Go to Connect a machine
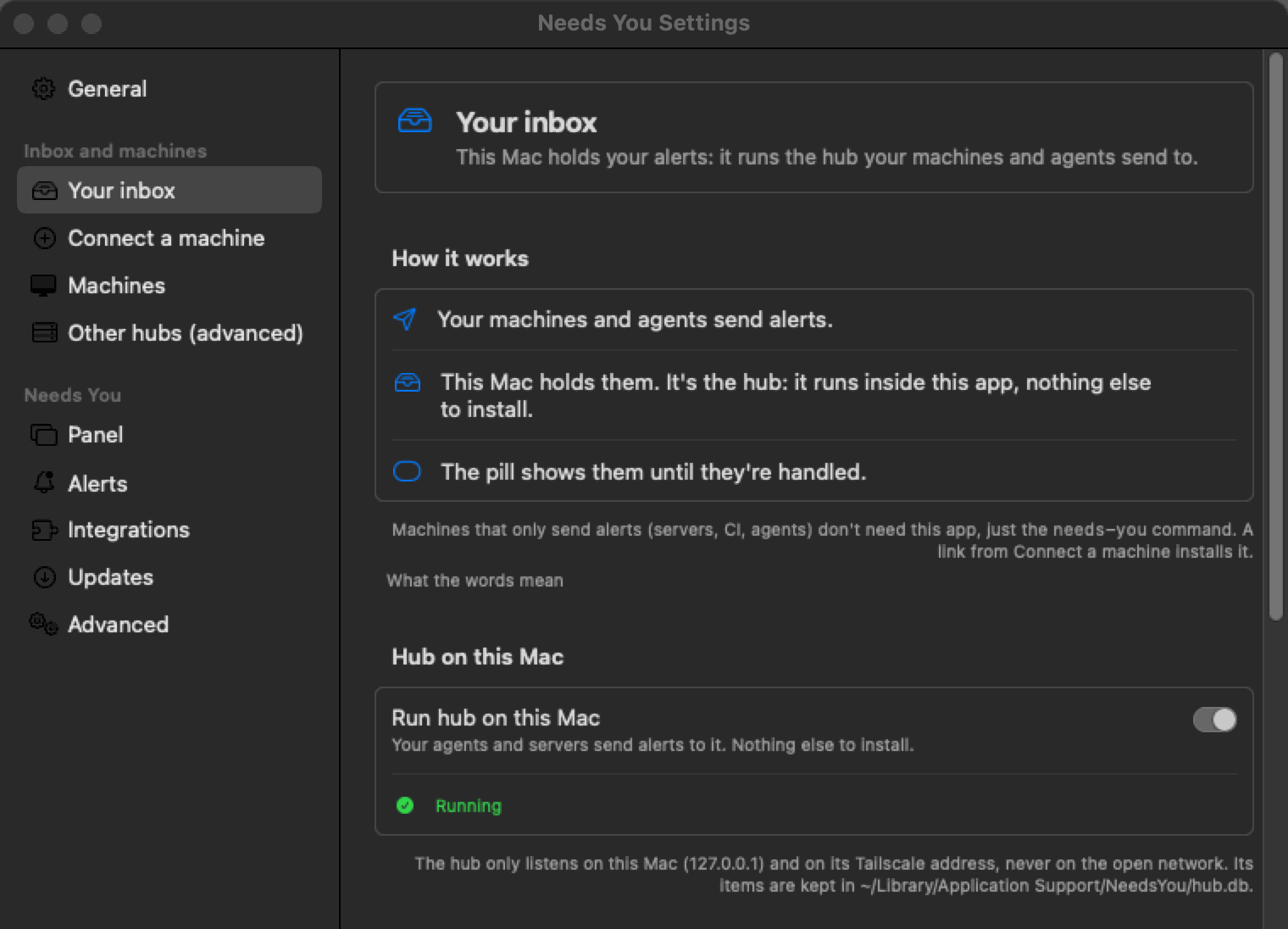Viewport: 1288px width, 929px height. coord(169,238)
